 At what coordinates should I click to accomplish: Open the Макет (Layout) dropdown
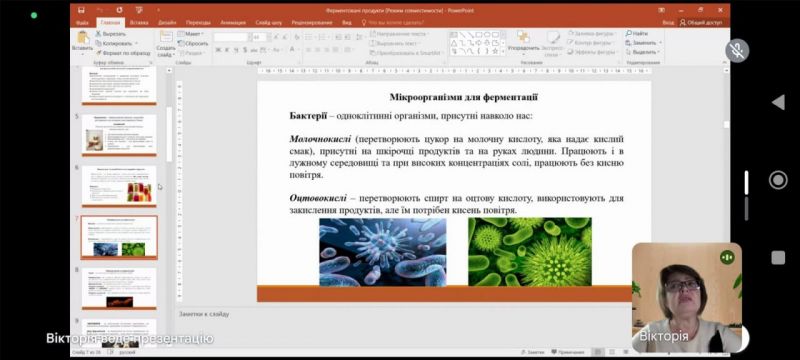click(190, 34)
